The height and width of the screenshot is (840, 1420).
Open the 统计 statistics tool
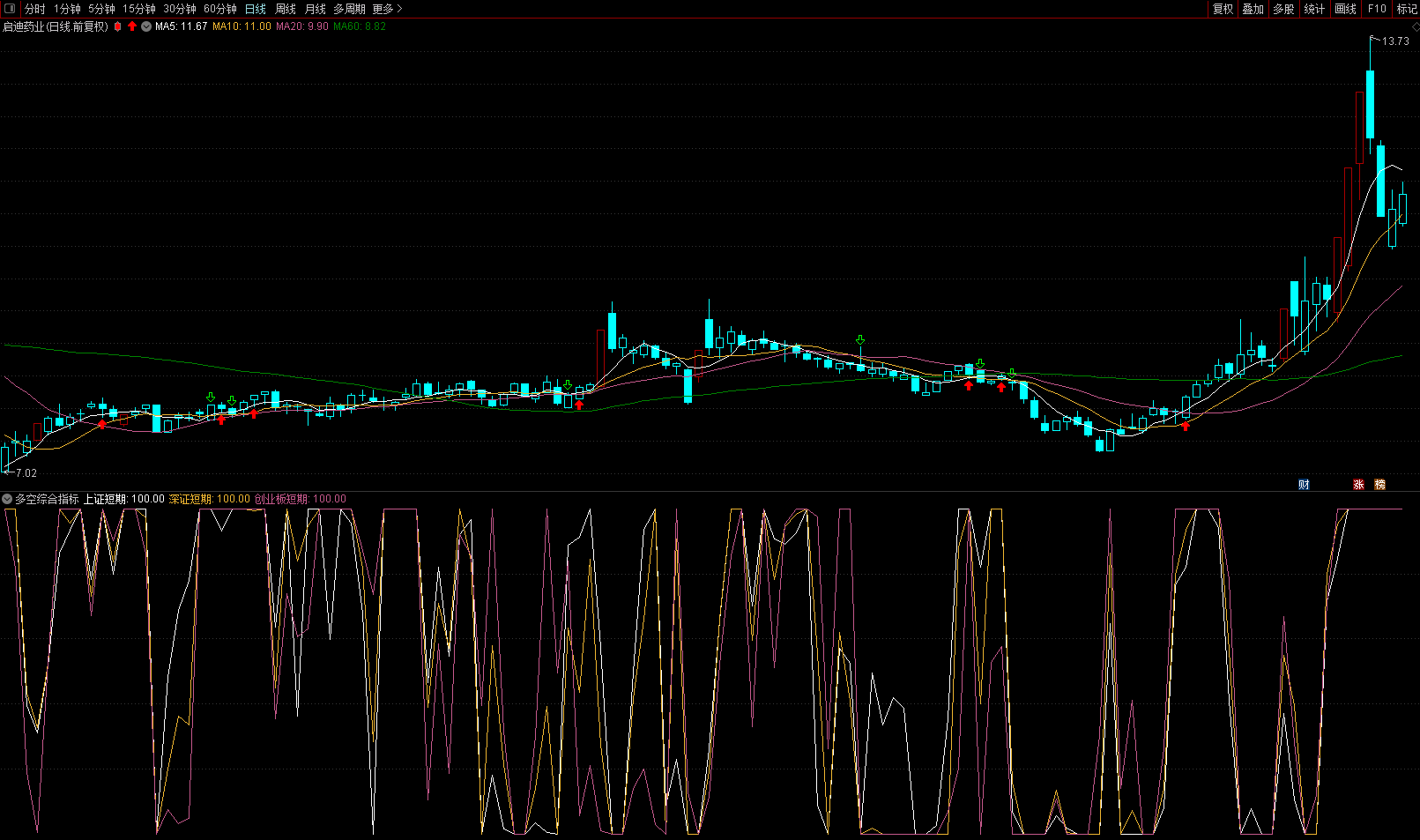[1314, 9]
